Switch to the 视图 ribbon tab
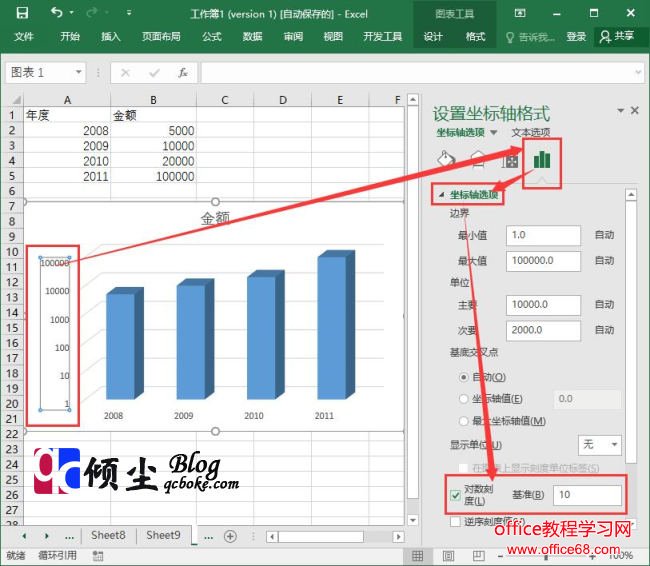 coord(333,36)
